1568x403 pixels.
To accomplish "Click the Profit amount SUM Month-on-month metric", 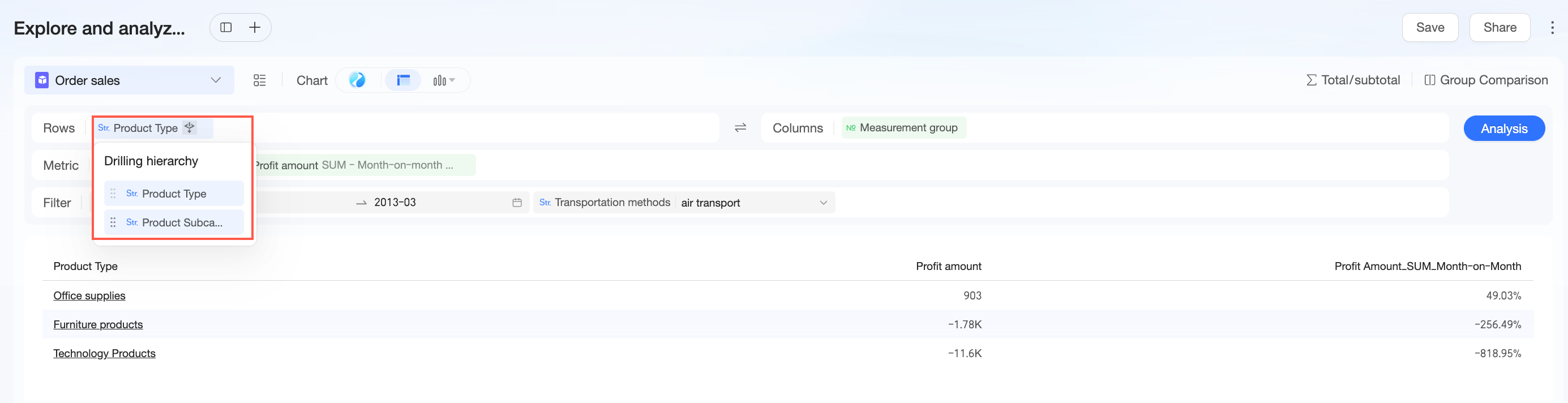I will click(364, 165).
